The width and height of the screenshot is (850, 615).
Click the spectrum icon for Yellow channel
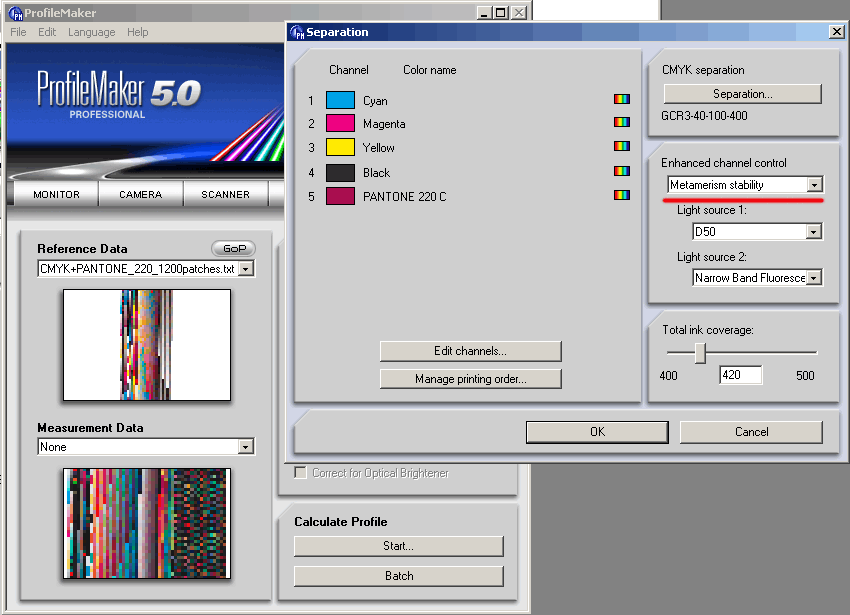click(x=622, y=146)
